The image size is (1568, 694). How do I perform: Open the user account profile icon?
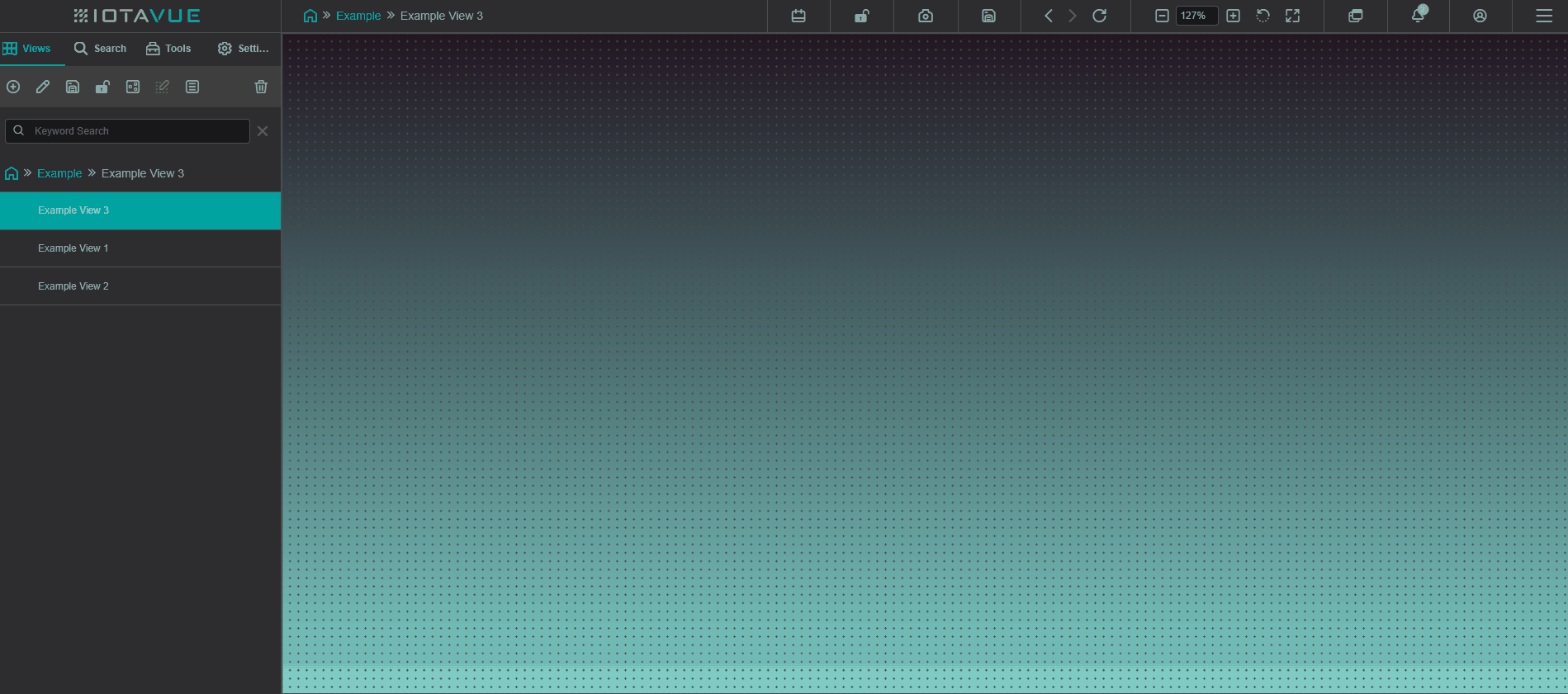pos(1480,16)
